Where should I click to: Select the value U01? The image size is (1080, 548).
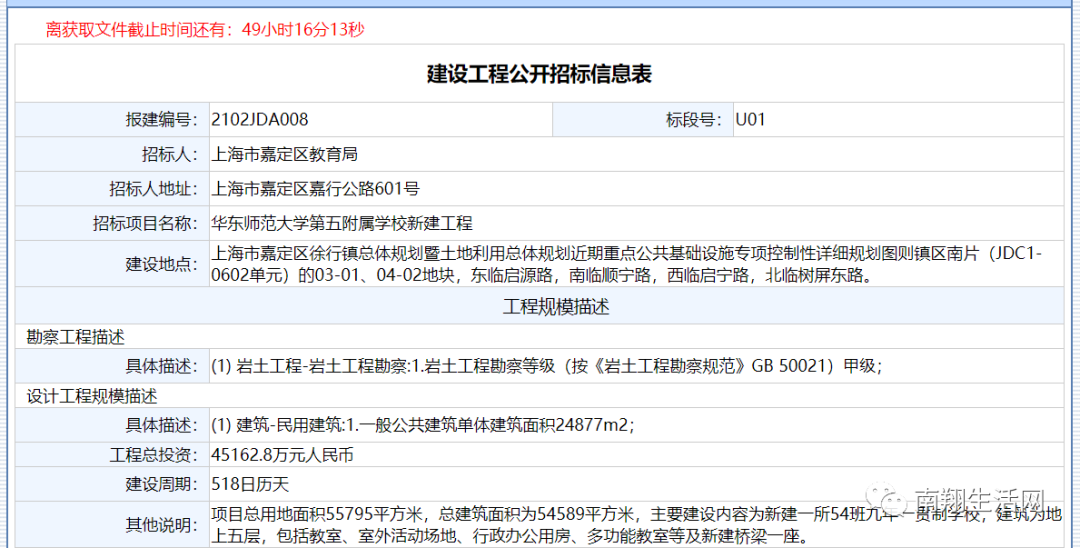pos(750,119)
